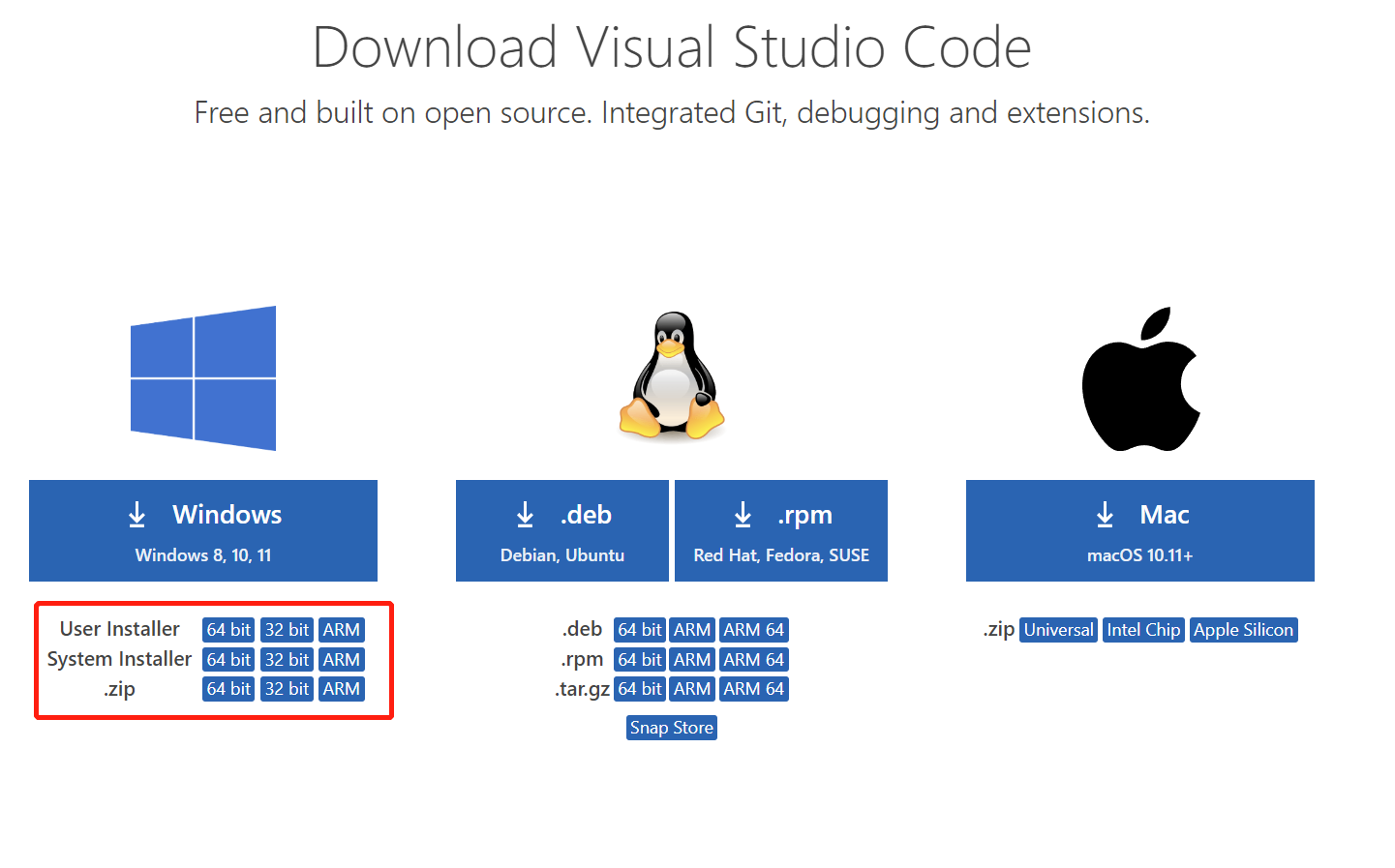Download the Mac Apple Silicon .zip

pyautogui.click(x=1244, y=630)
